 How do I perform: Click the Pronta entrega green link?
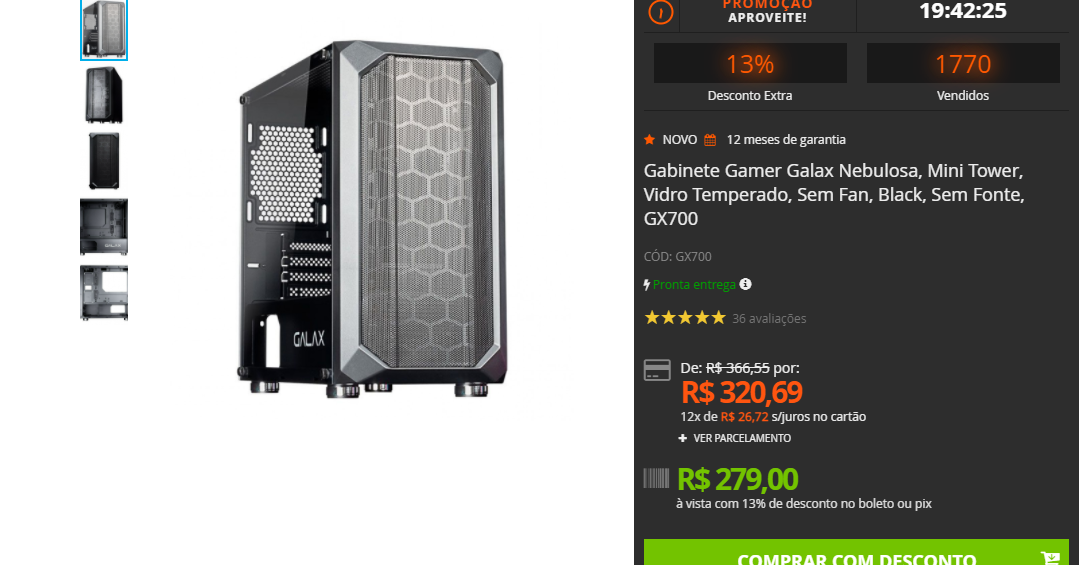click(x=694, y=285)
